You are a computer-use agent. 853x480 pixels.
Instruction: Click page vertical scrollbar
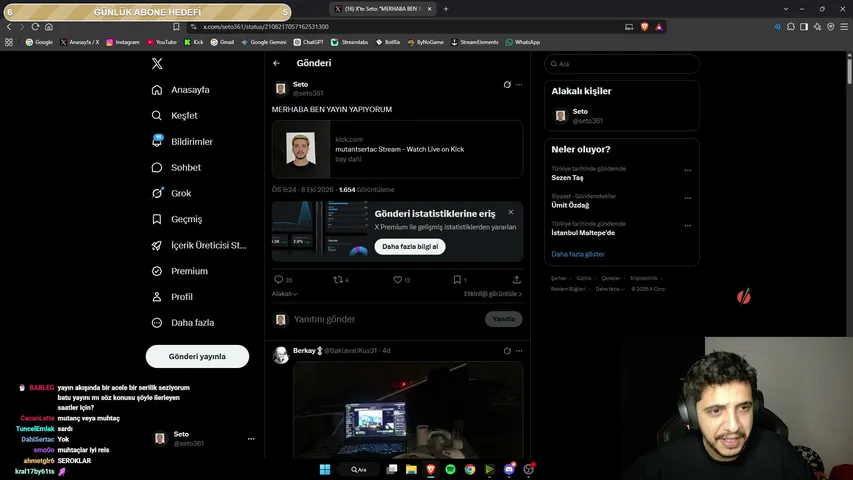pos(849,71)
